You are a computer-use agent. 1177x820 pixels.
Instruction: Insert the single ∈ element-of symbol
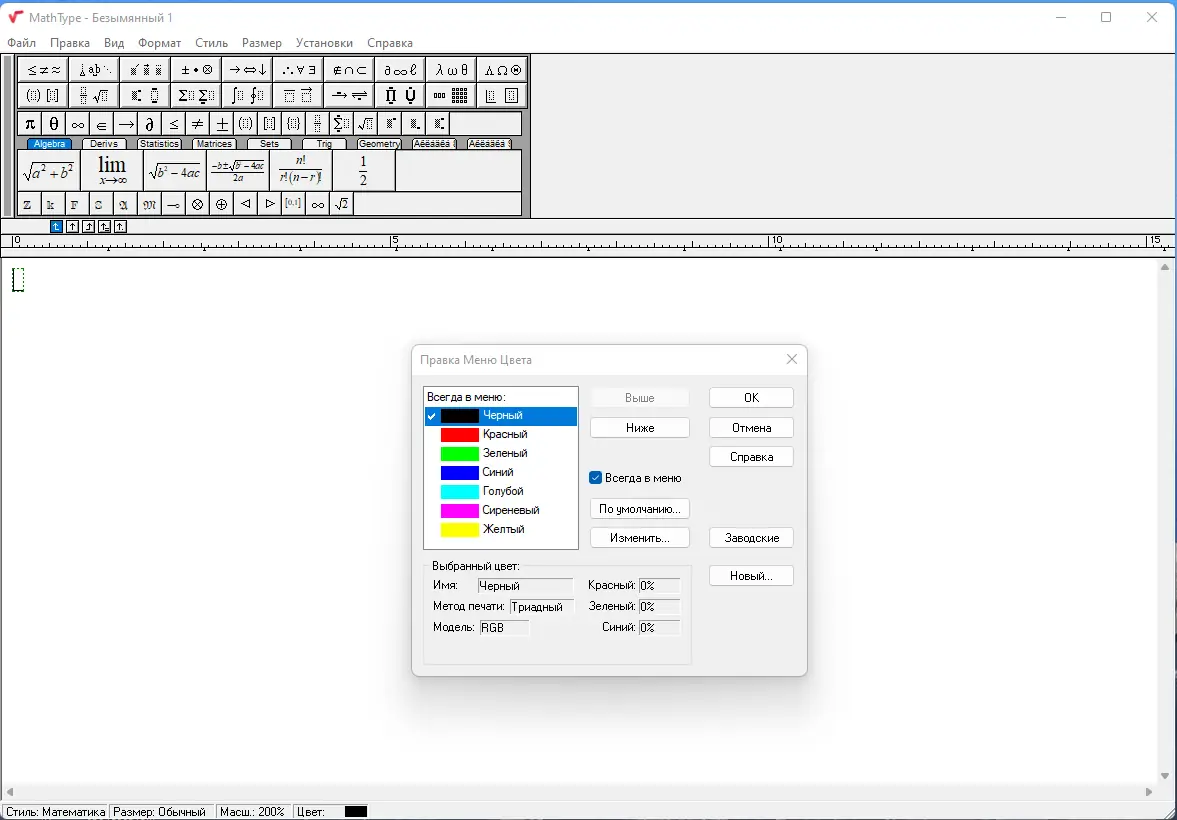click(x=101, y=124)
